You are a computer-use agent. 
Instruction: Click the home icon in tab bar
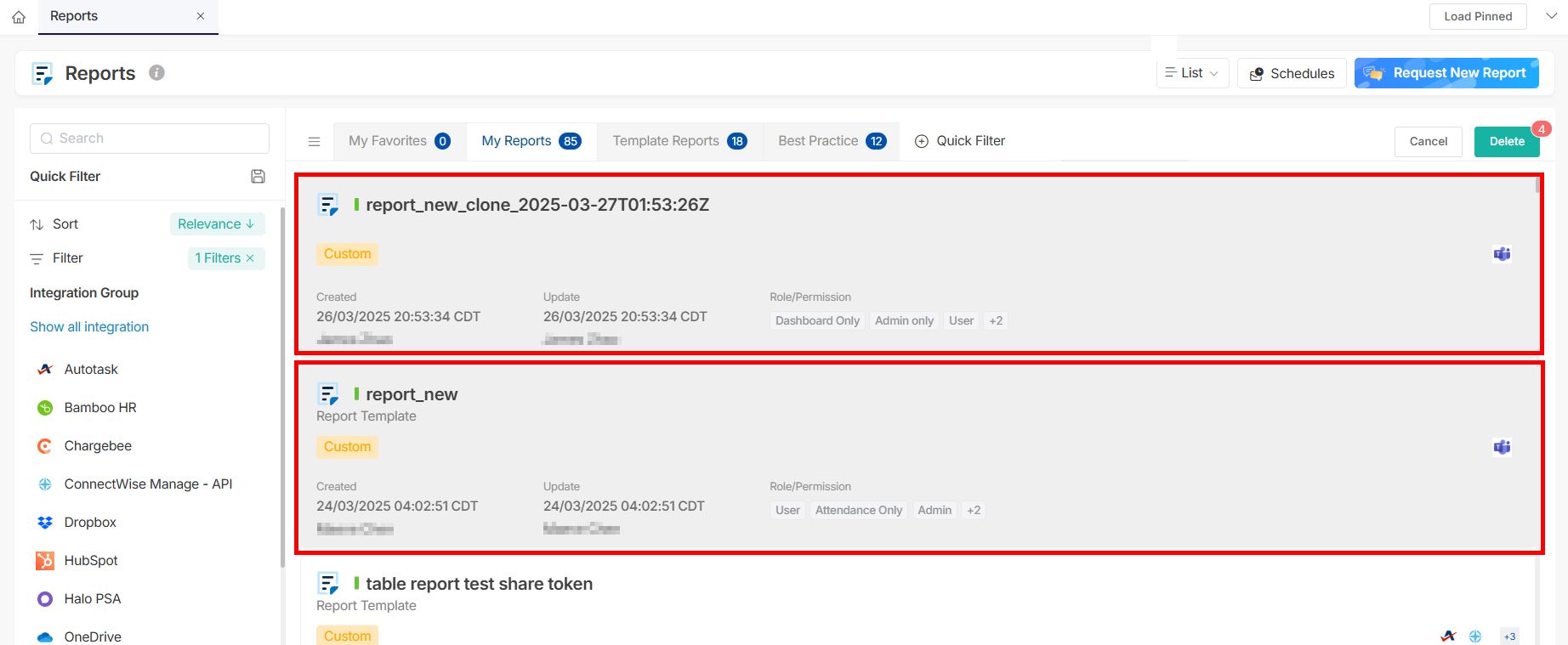point(19,17)
